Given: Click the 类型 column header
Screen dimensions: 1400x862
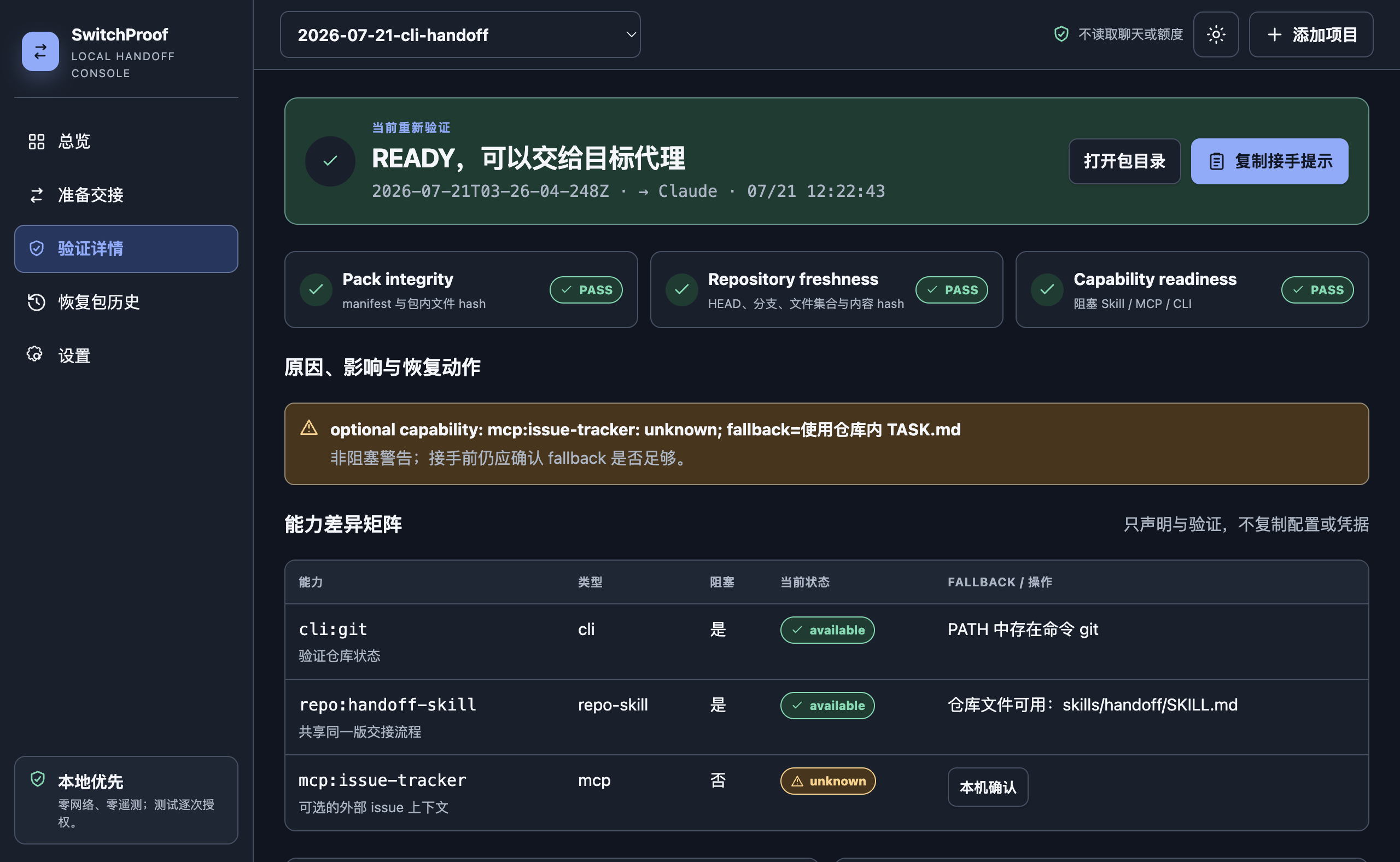Looking at the screenshot, I should pos(590,582).
